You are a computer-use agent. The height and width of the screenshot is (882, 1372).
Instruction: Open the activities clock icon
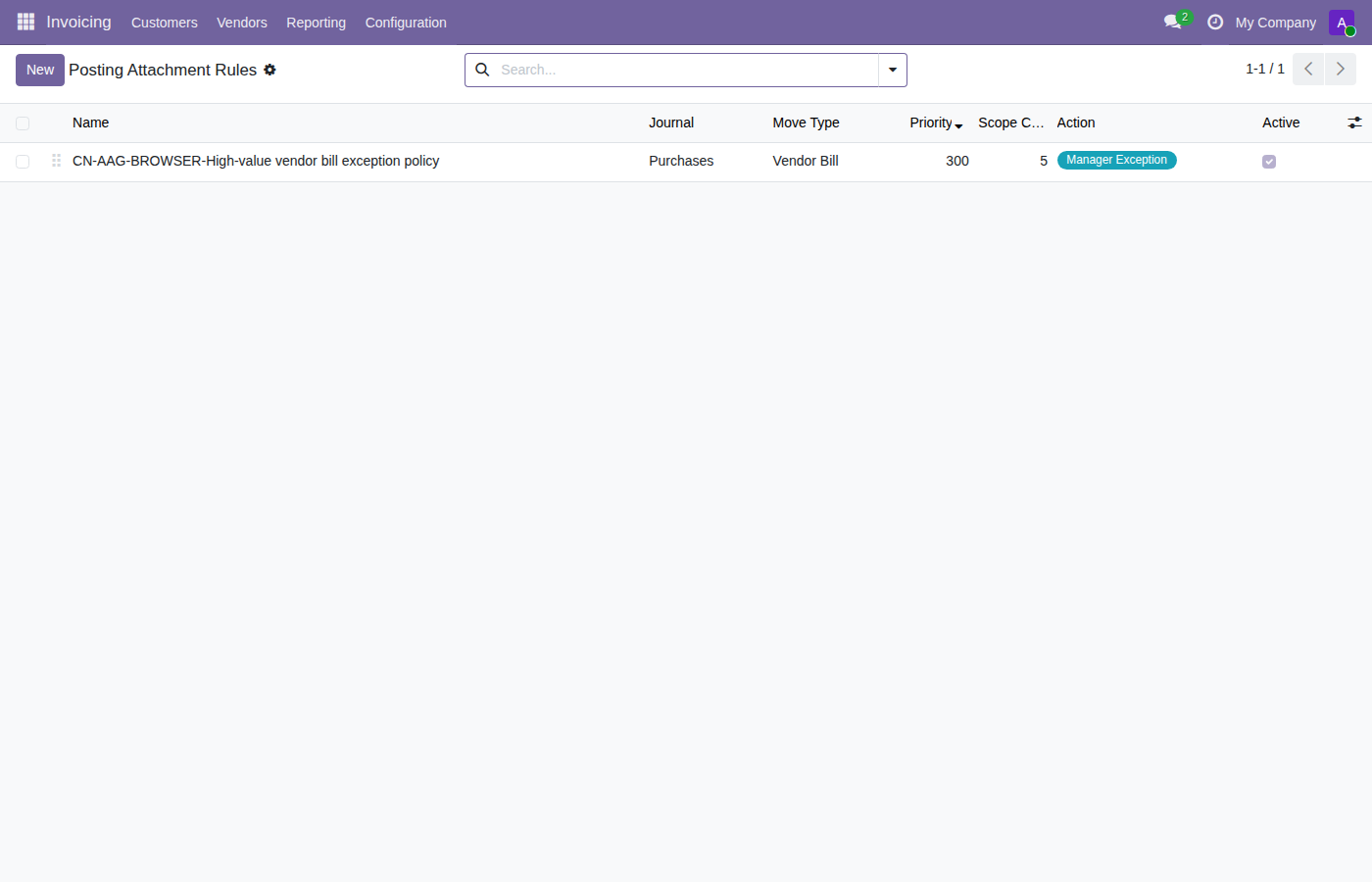[x=1215, y=22]
